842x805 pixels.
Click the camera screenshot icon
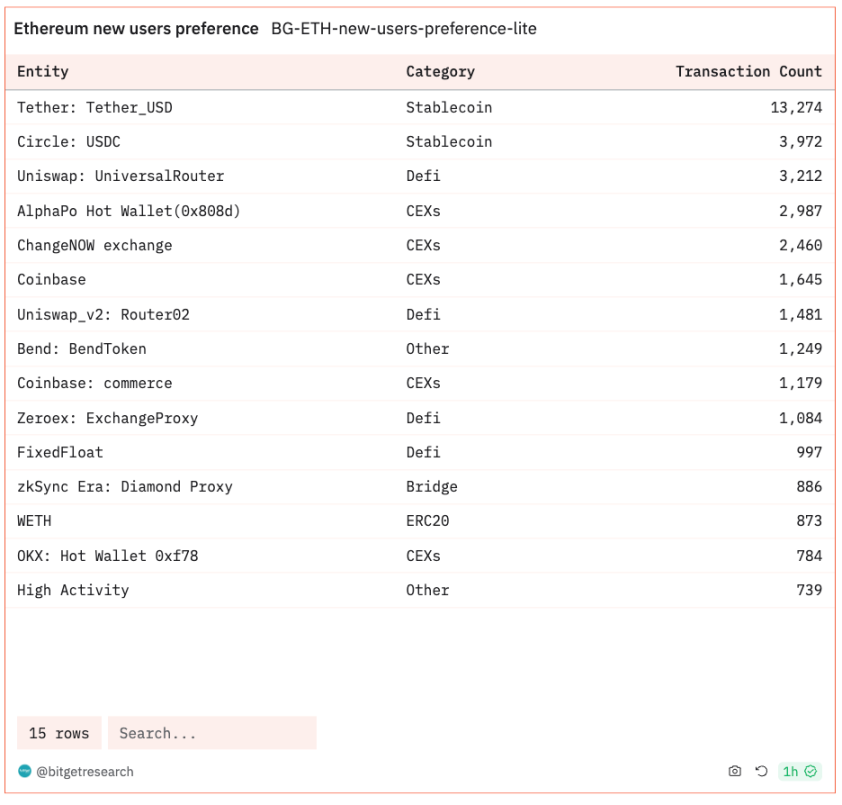point(735,772)
